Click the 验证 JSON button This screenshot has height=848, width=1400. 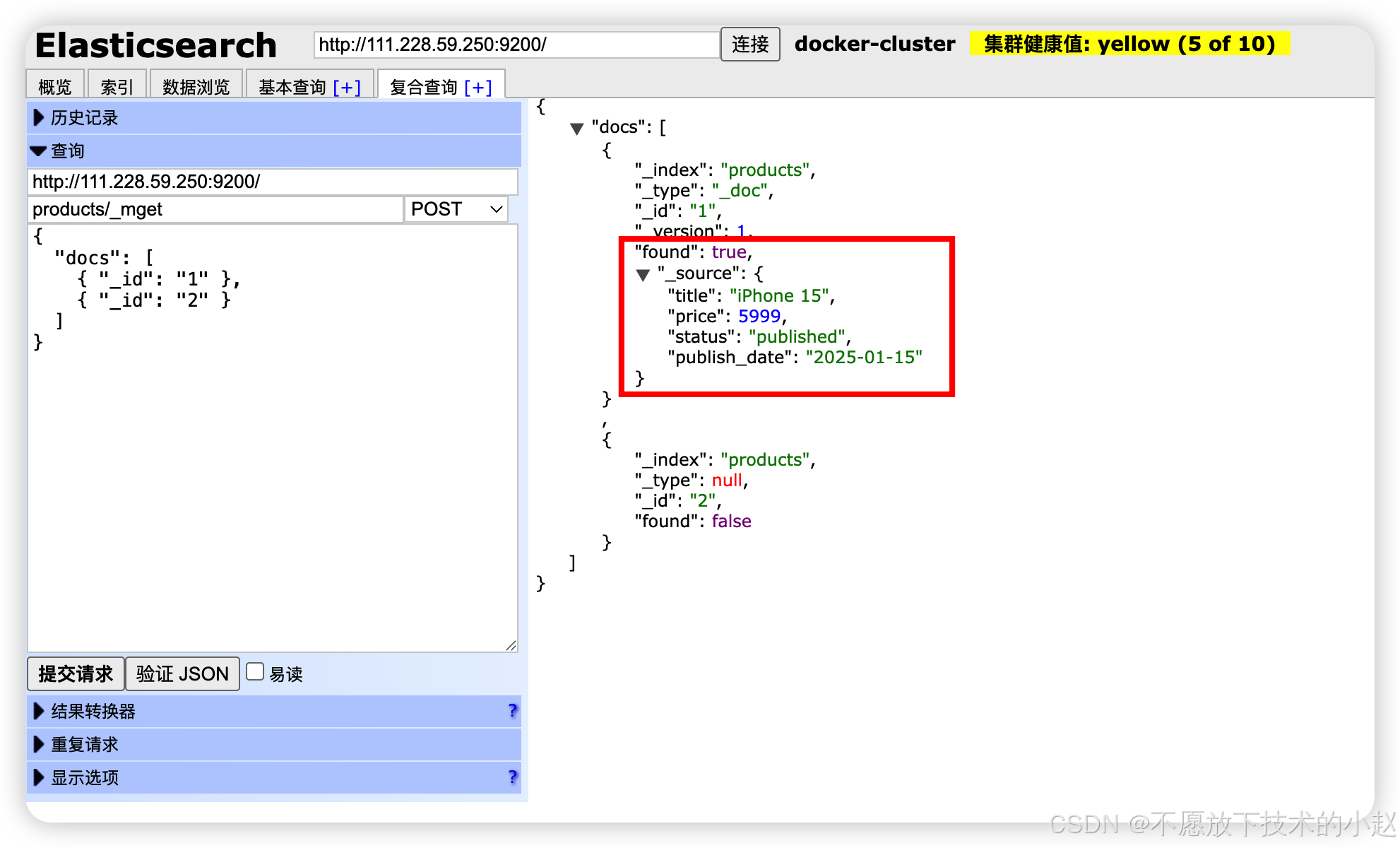[x=182, y=674]
